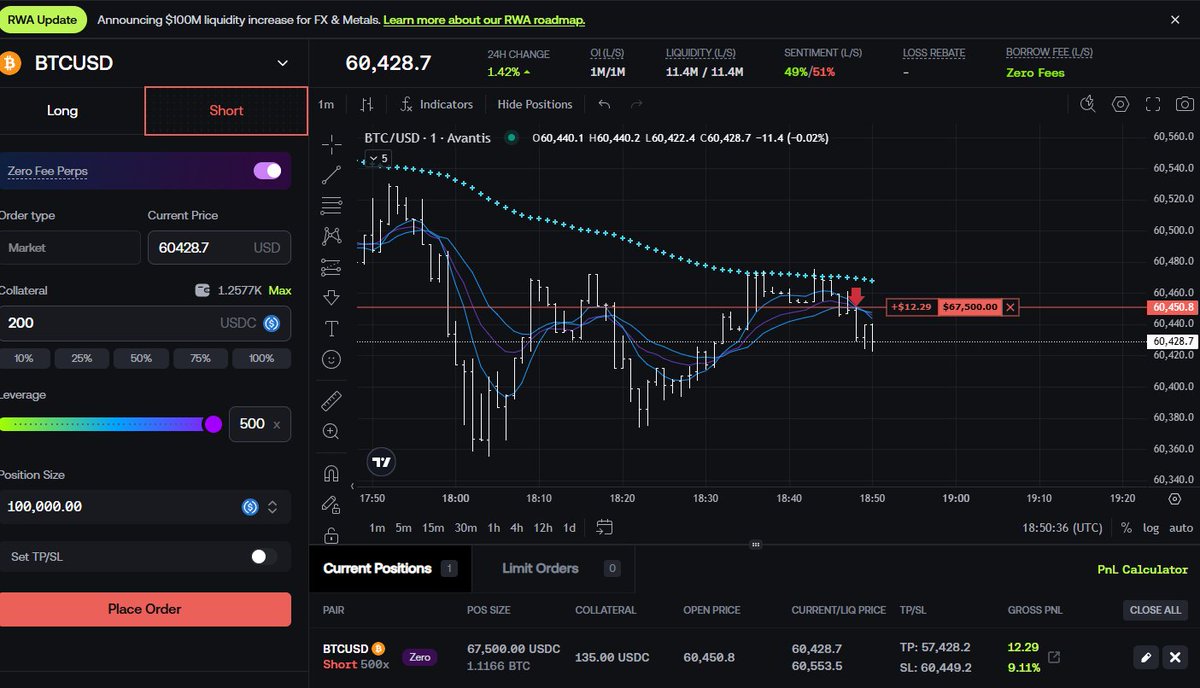Viewport: 1200px width, 688px height.
Task: Select the 1h time range
Action: [493, 528]
